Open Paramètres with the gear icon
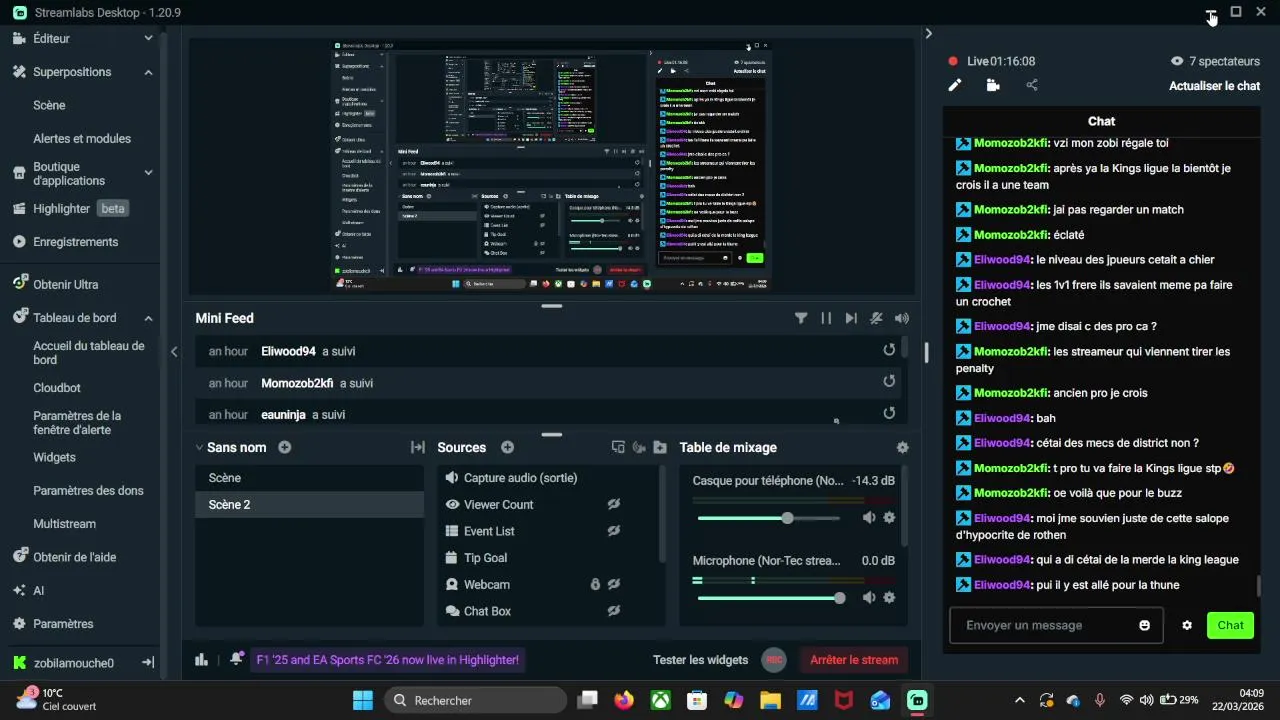This screenshot has height=720, width=1280. [53, 623]
